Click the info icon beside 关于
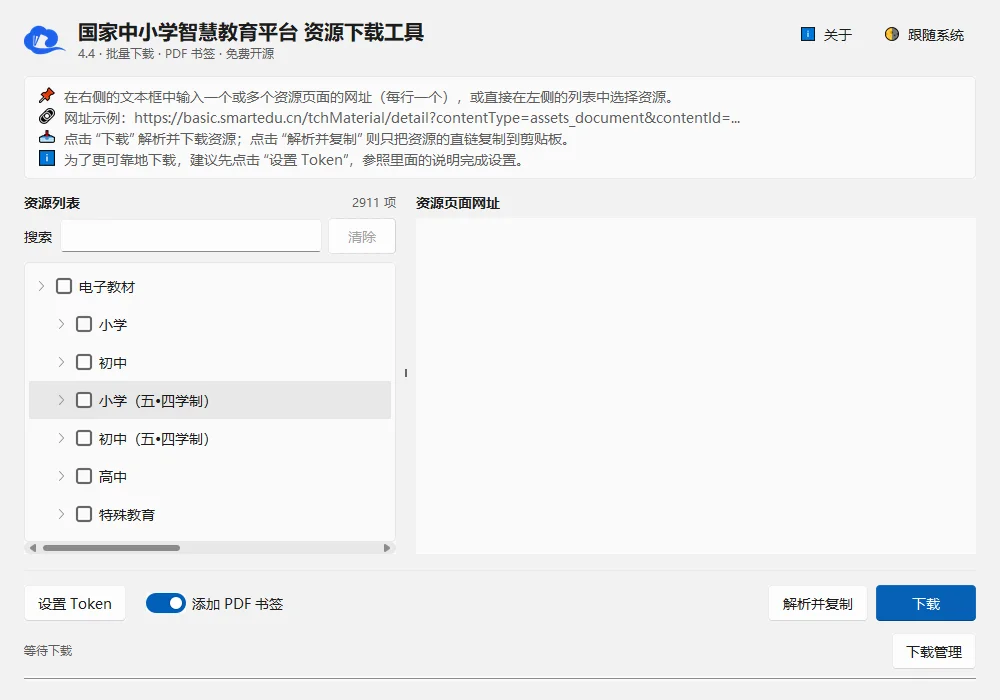This screenshot has width=1000, height=700. [807, 34]
